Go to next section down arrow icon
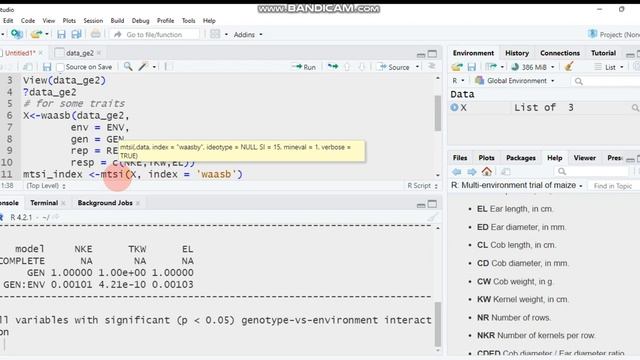The height and width of the screenshot is (360, 640). (x=362, y=67)
